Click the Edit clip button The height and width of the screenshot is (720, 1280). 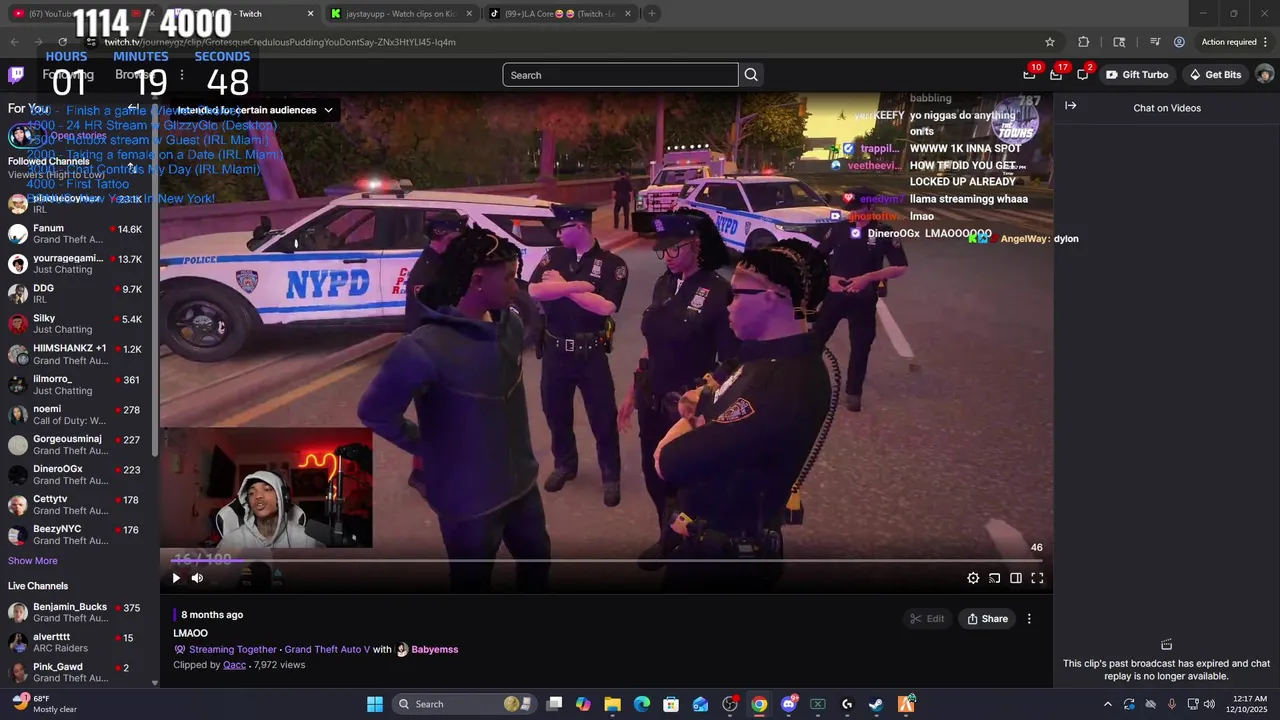(926, 619)
